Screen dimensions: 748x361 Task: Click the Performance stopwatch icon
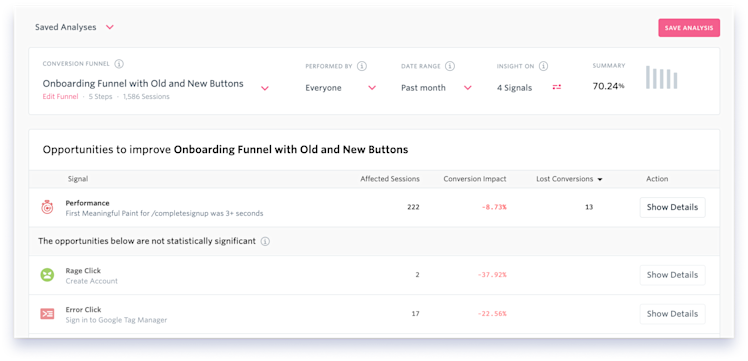point(47,208)
